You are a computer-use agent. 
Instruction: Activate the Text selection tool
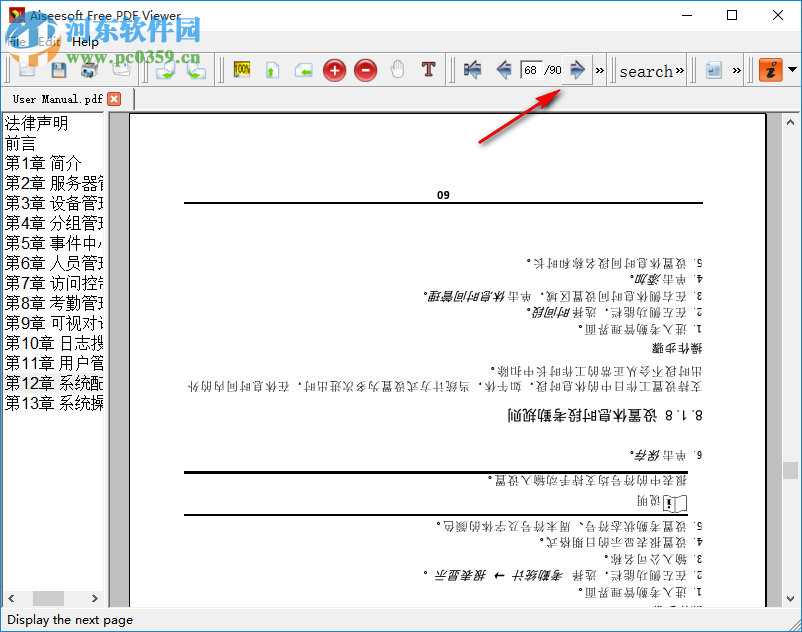[x=427, y=70]
